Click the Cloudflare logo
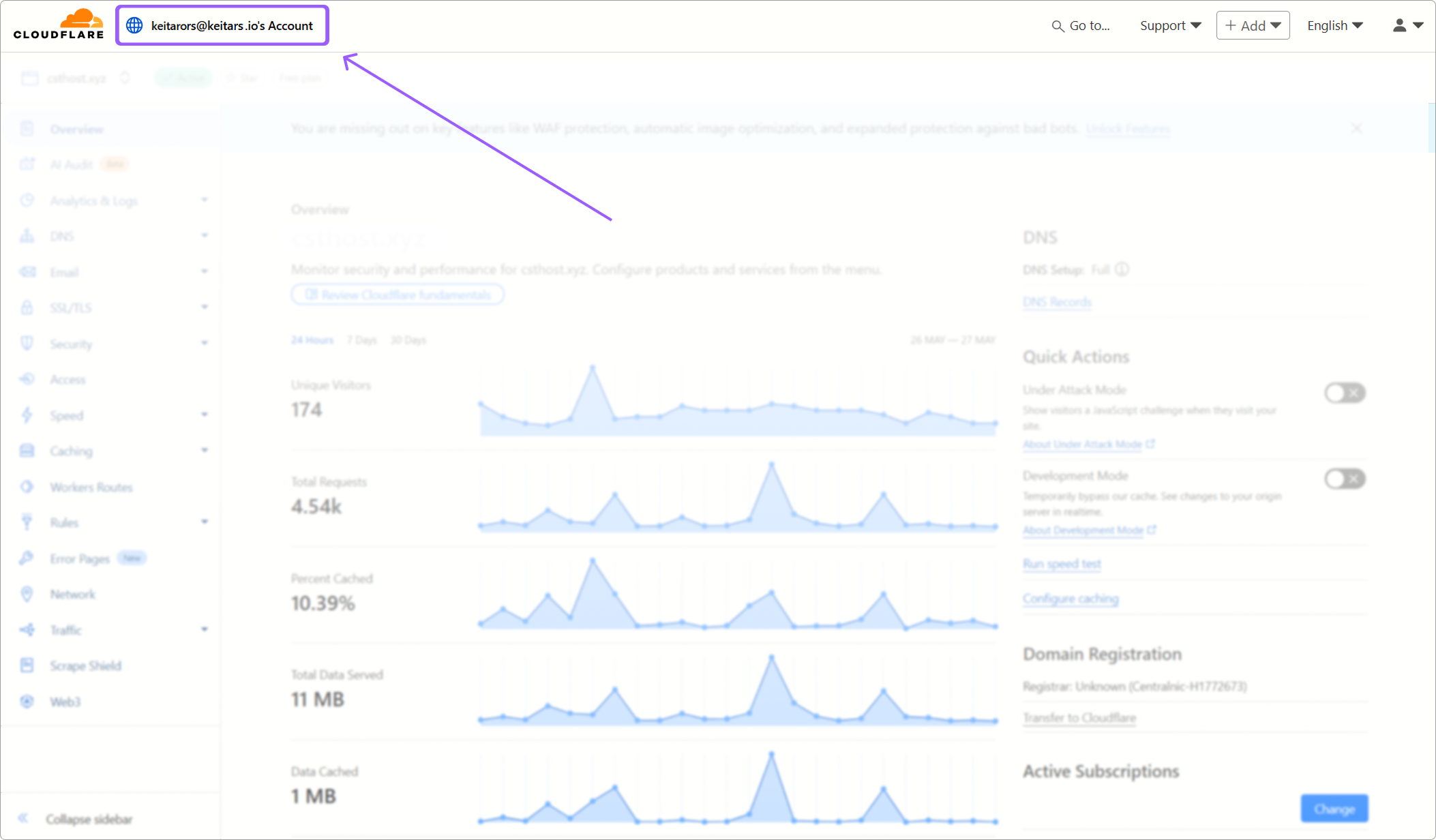 click(x=59, y=25)
